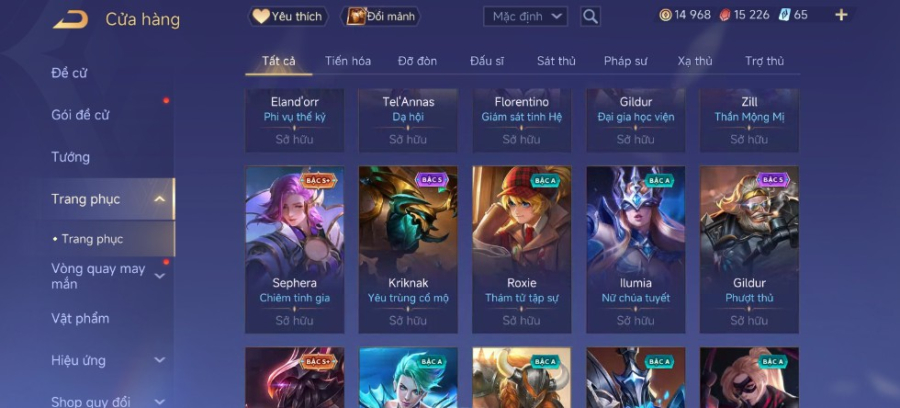
Task: Select the Sephera Chiêm tinh gia skin card
Action: coord(294,250)
